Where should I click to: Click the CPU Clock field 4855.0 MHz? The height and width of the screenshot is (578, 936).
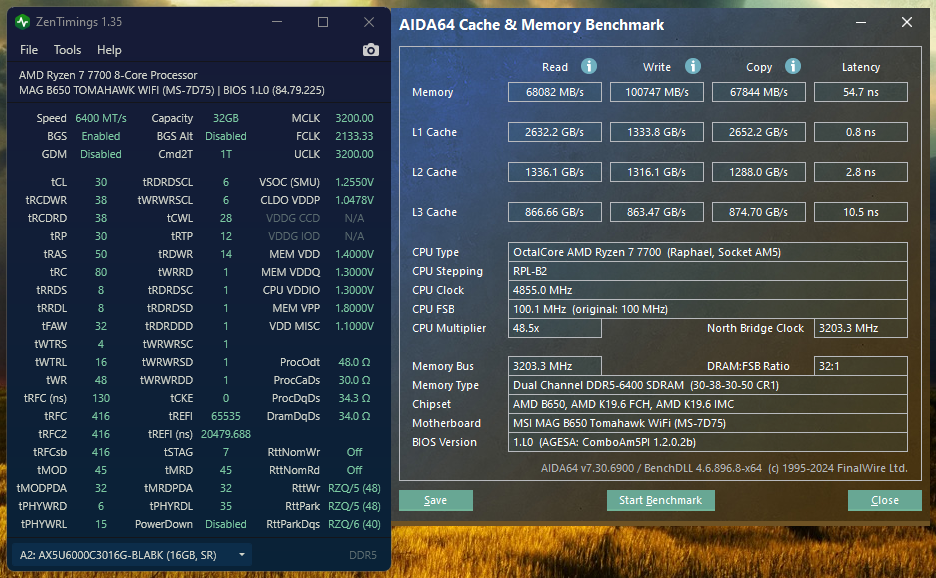[707, 290]
